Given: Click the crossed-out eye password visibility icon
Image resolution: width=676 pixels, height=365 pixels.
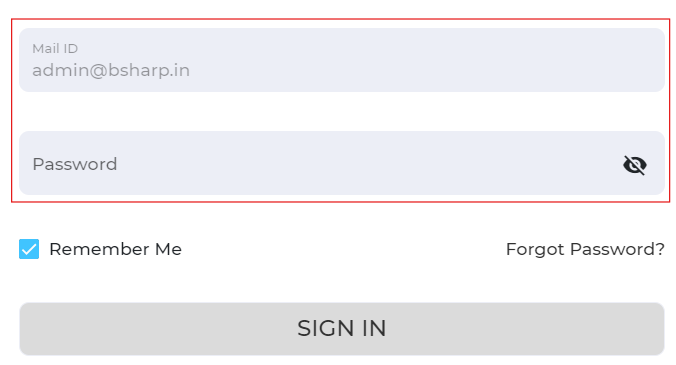Looking at the screenshot, I should tap(635, 165).
